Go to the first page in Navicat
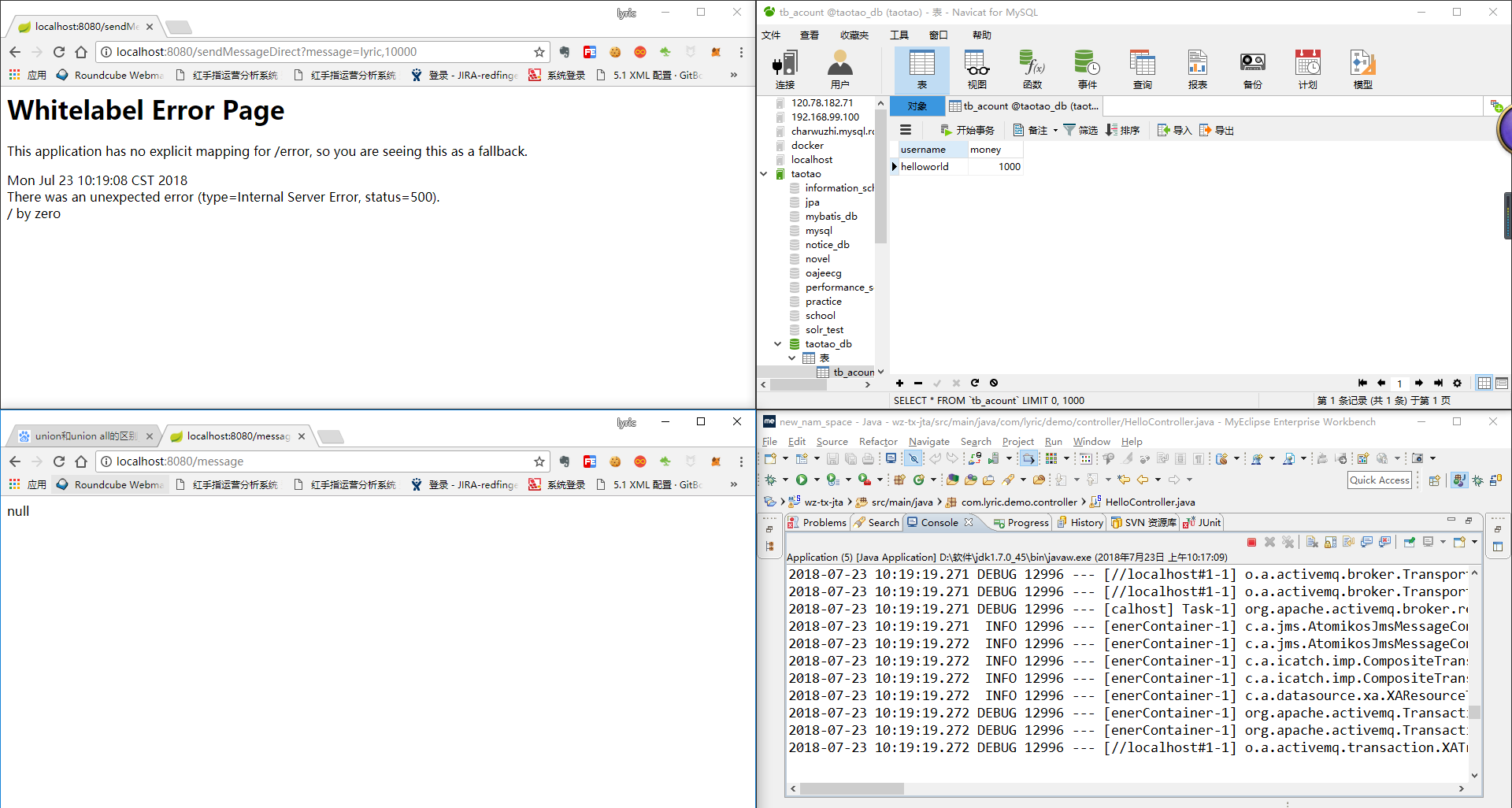1512x808 pixels. [1362, 383]
